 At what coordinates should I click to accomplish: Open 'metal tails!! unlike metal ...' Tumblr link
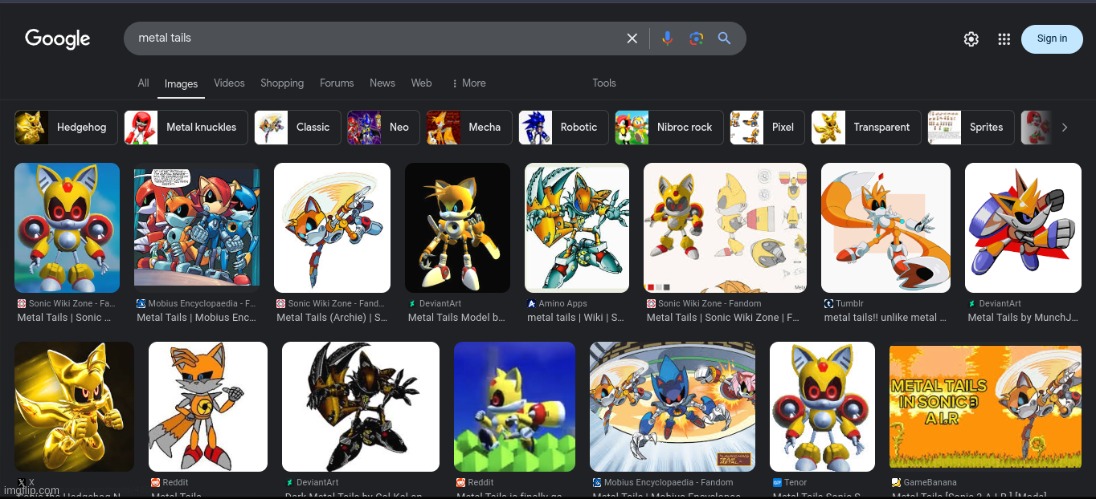tap(885, 318)
